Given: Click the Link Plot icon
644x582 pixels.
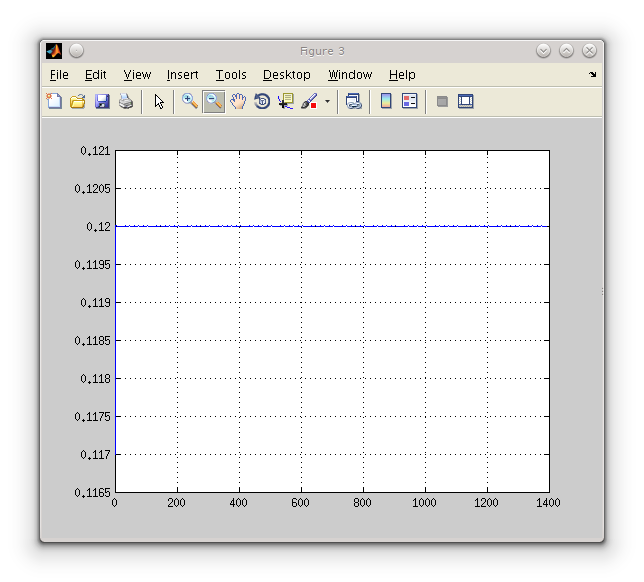Looking at the screenshot, I should pos(353,101).
